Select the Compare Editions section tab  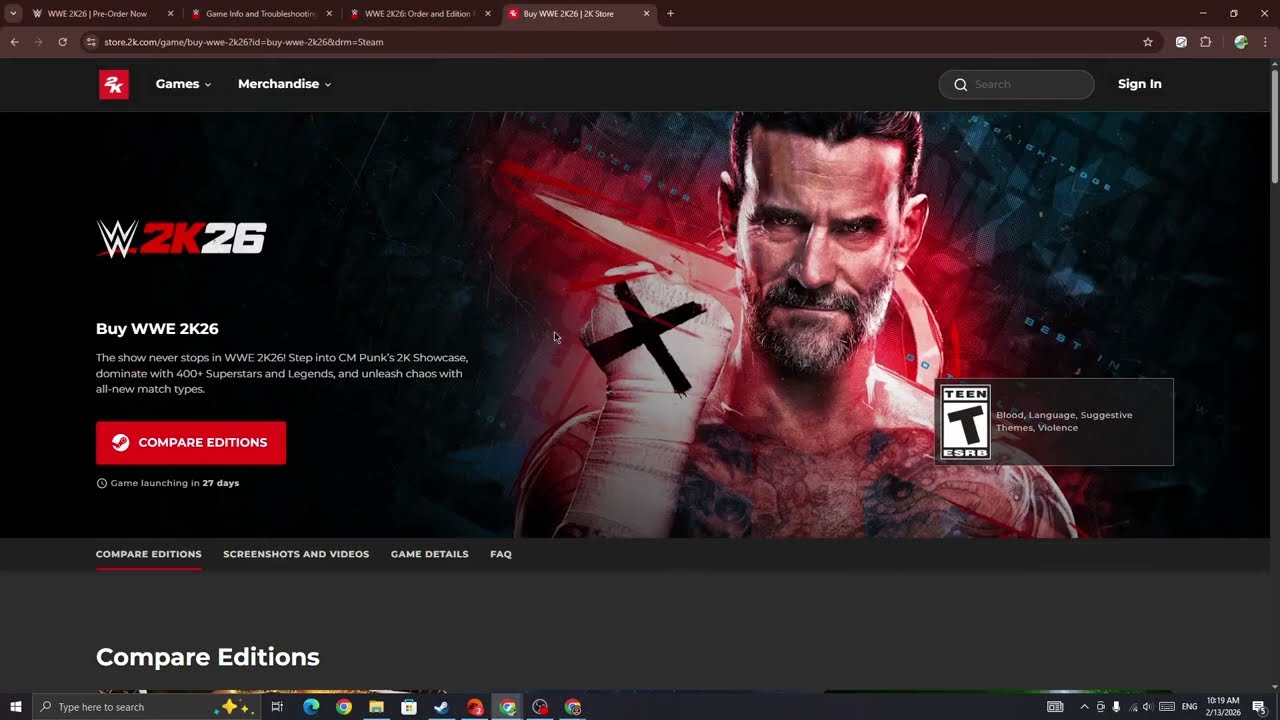pos(148,554)
